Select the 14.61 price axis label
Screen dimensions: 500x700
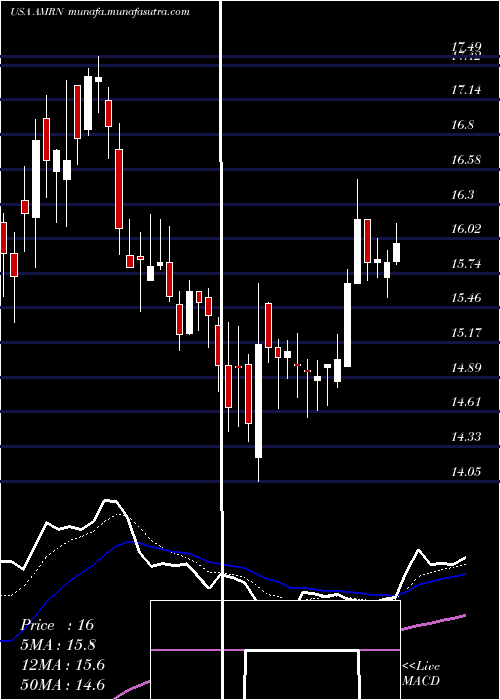click(x=466, y=402)
